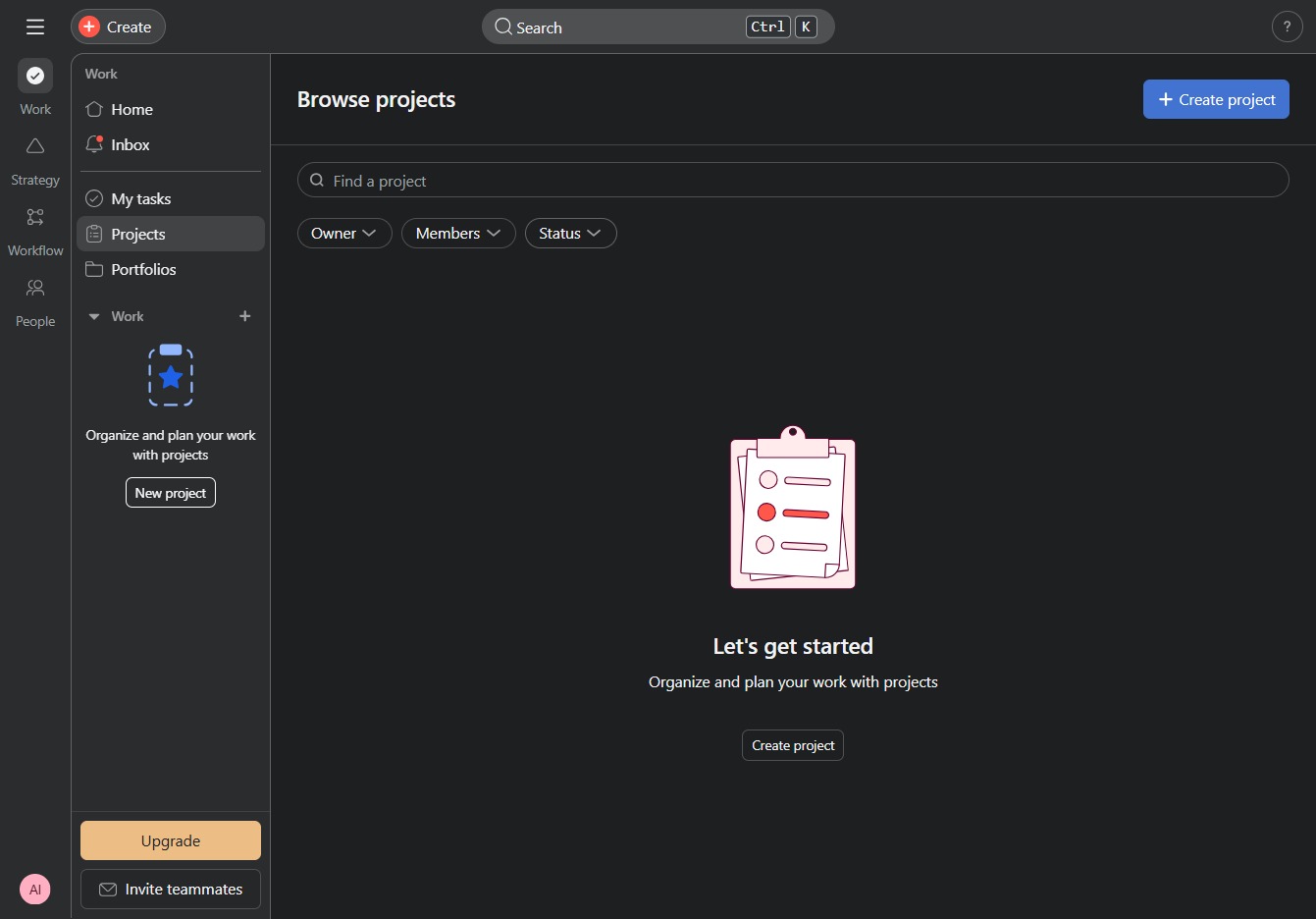Open the help question mark icon
The height and width of the screenshot is (919, 1316).
pos(1287,27)
